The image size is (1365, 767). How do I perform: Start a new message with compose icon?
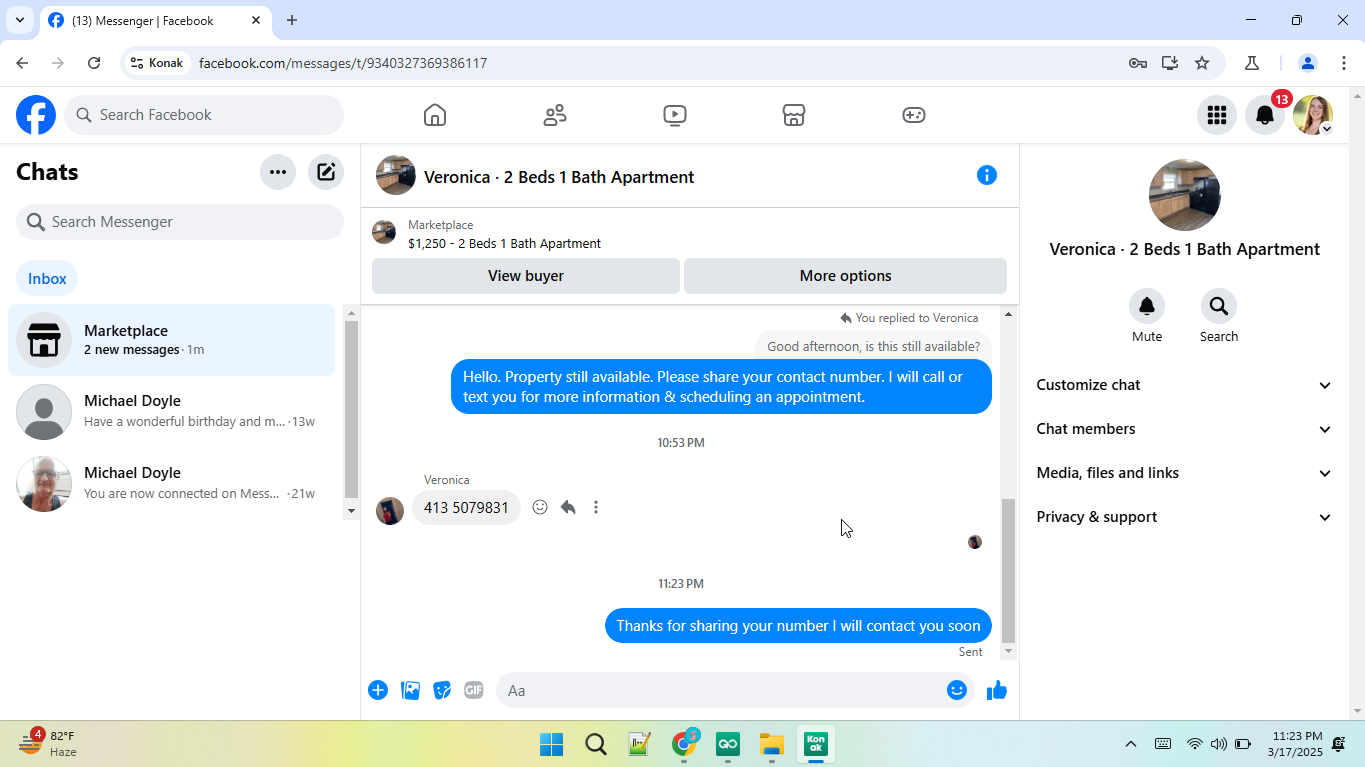[326, 172]
